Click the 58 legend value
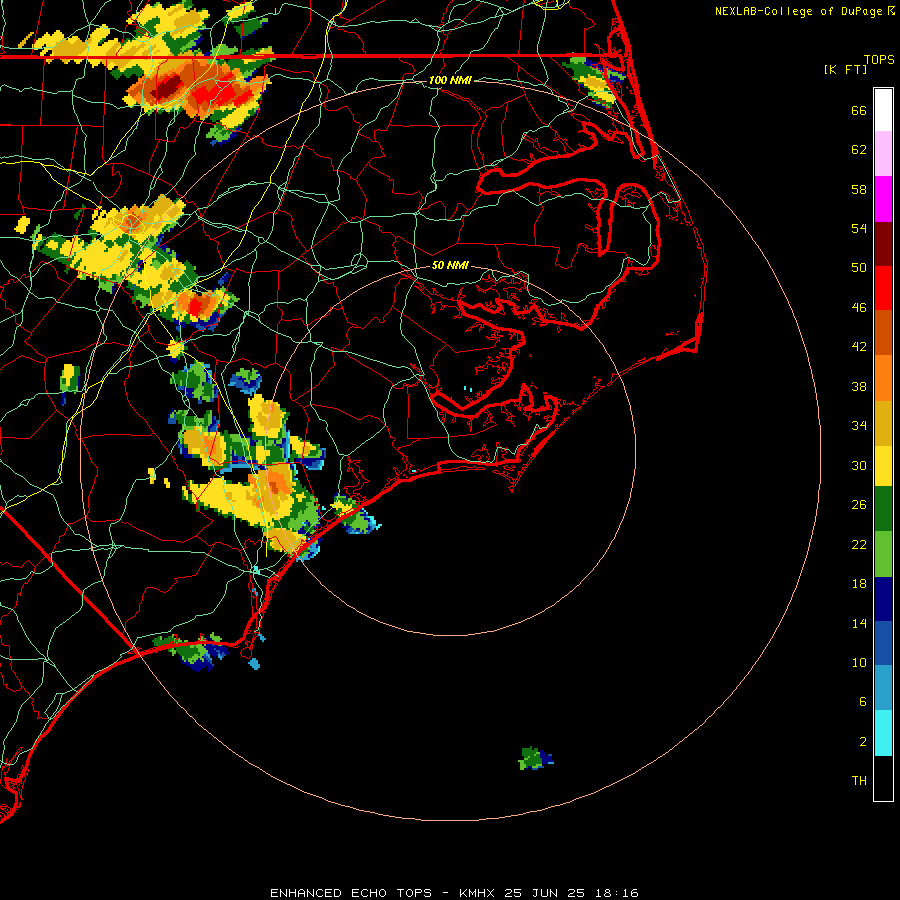 (859, 189)
